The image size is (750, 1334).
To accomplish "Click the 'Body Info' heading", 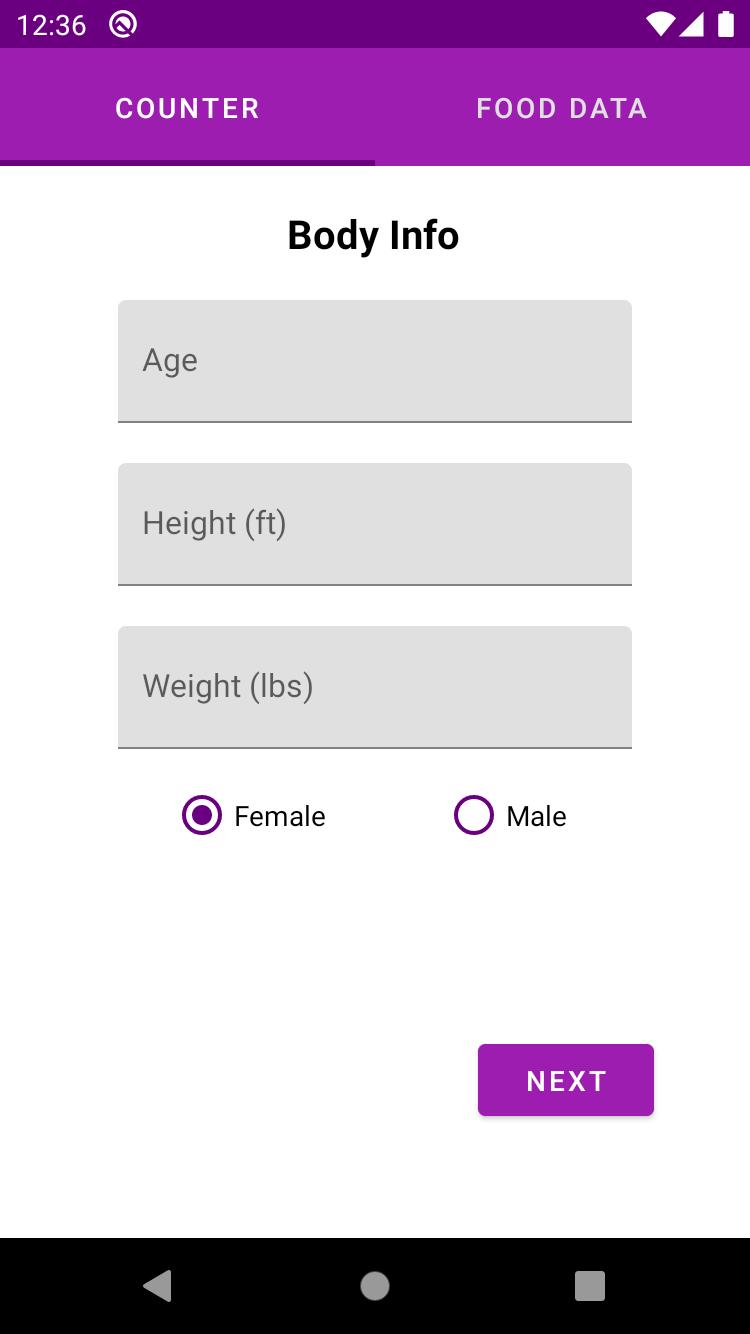I will tap(373, 236).
